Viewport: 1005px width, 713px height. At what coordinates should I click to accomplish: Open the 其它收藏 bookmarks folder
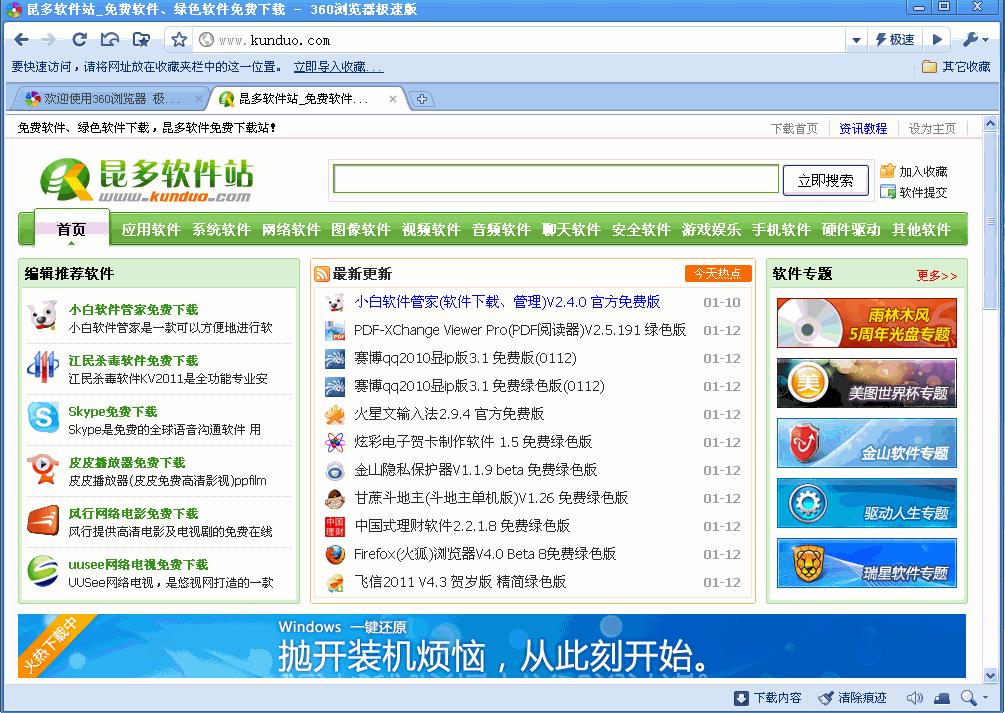coord(956,67)
